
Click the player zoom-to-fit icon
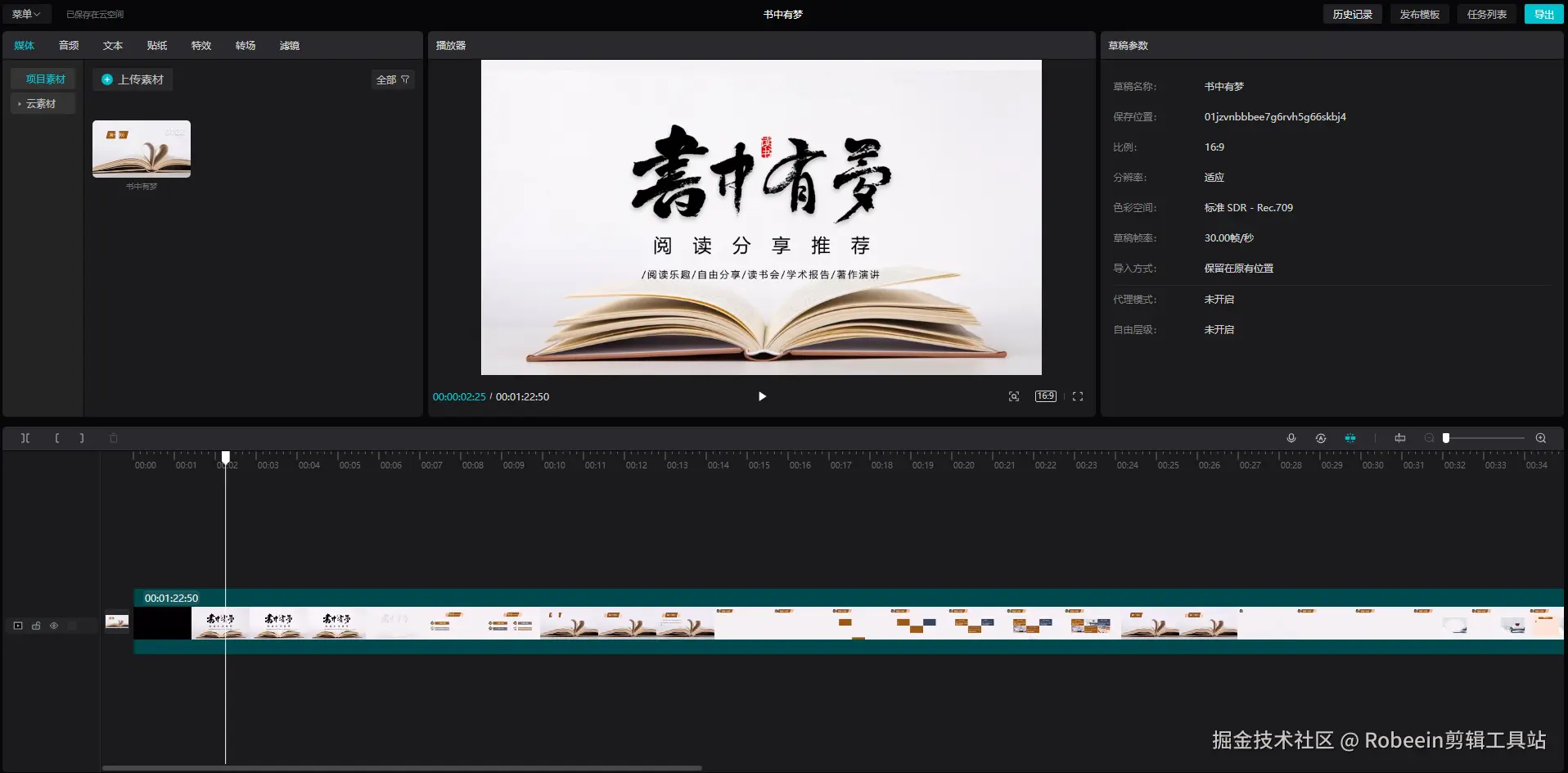(x=1014, y=396)
